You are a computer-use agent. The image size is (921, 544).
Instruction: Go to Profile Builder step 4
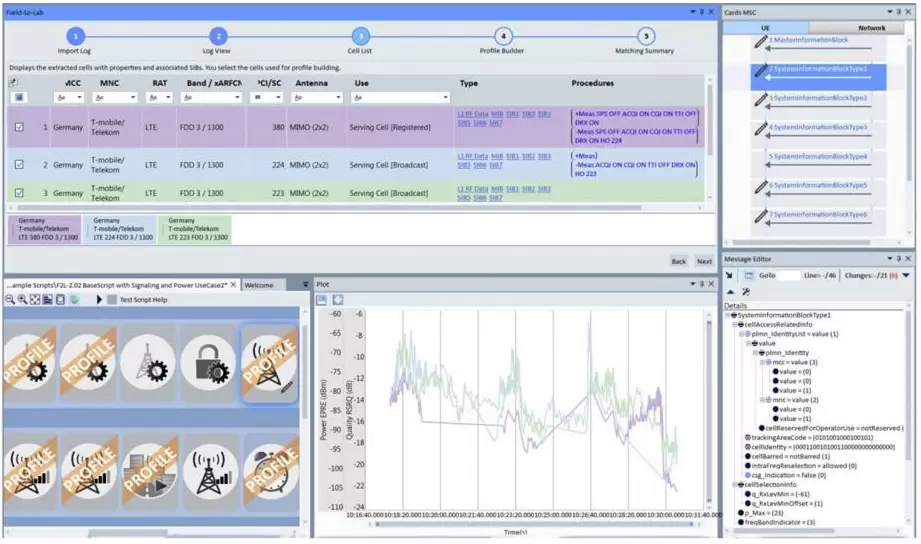(x=504, y=37)
